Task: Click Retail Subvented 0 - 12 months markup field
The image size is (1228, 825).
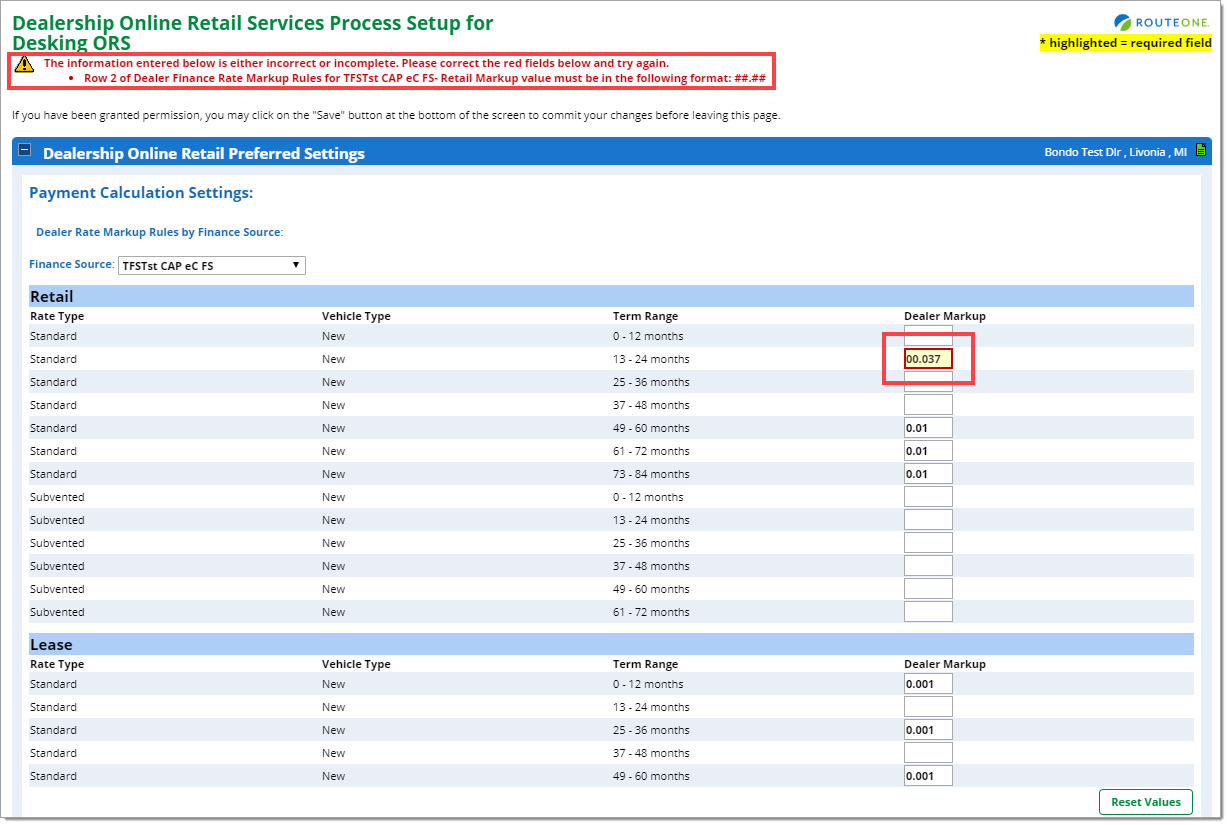Action: click(928, 497)
